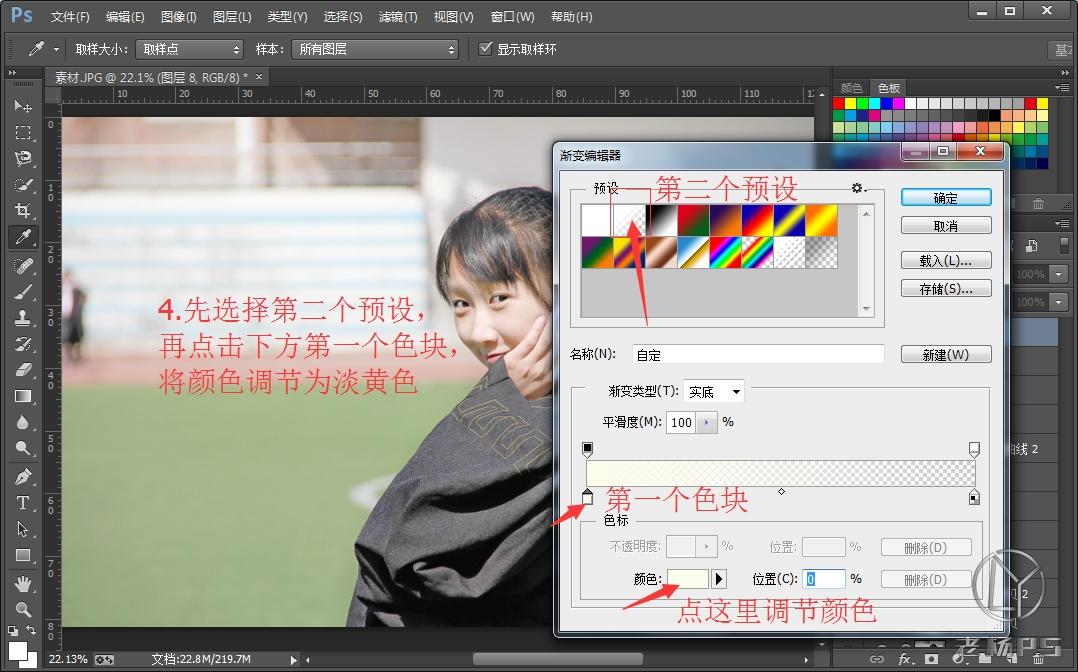1078x672 pixels.
Task: Click the 名称 gradient name field
Action: point(758,354)
